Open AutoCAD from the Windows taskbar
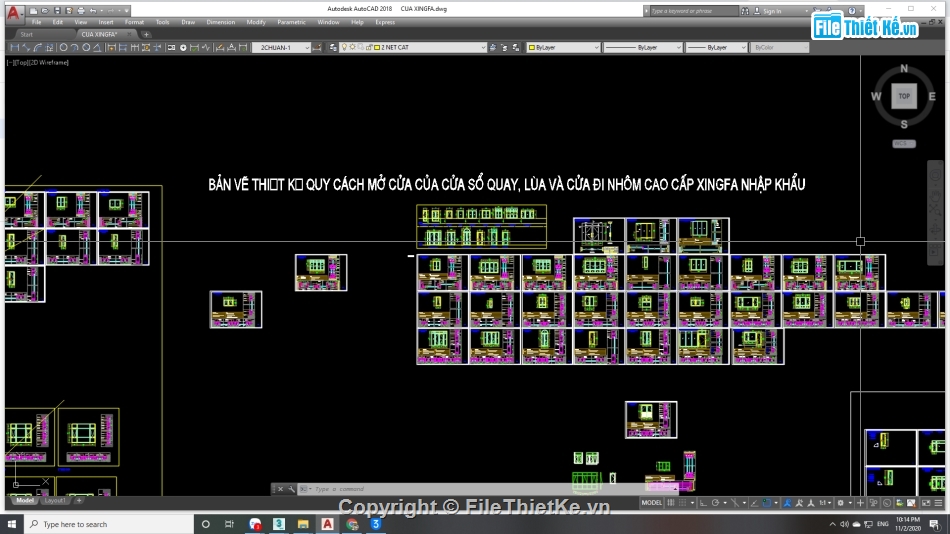 pos(327,524)
